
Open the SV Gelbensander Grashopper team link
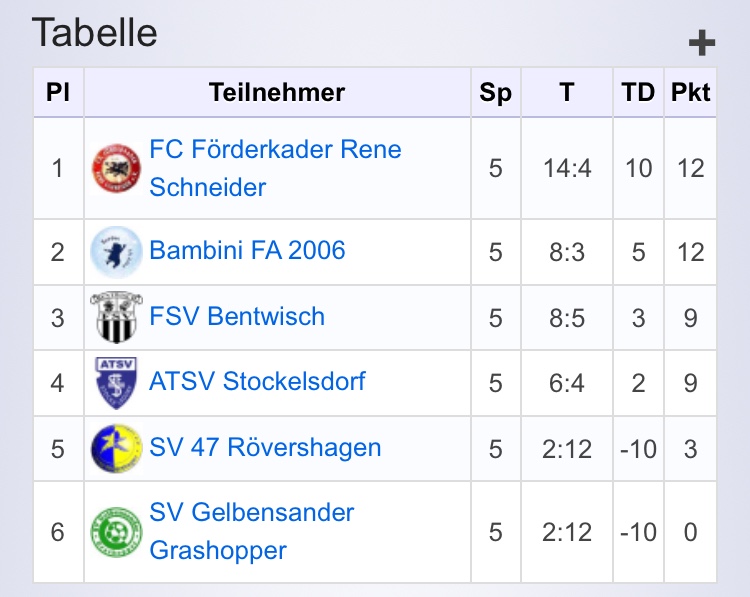[252, 514]
